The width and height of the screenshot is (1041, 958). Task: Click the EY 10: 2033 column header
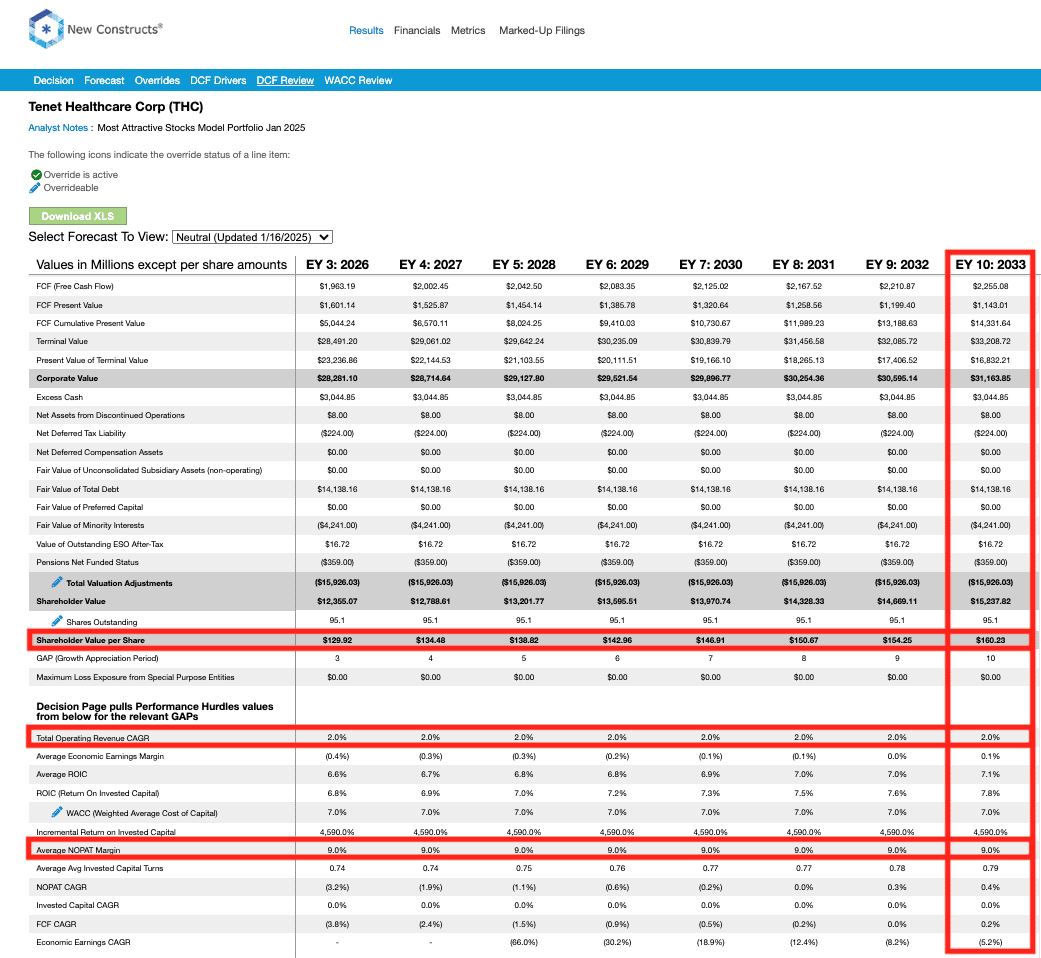click(991, 264)
